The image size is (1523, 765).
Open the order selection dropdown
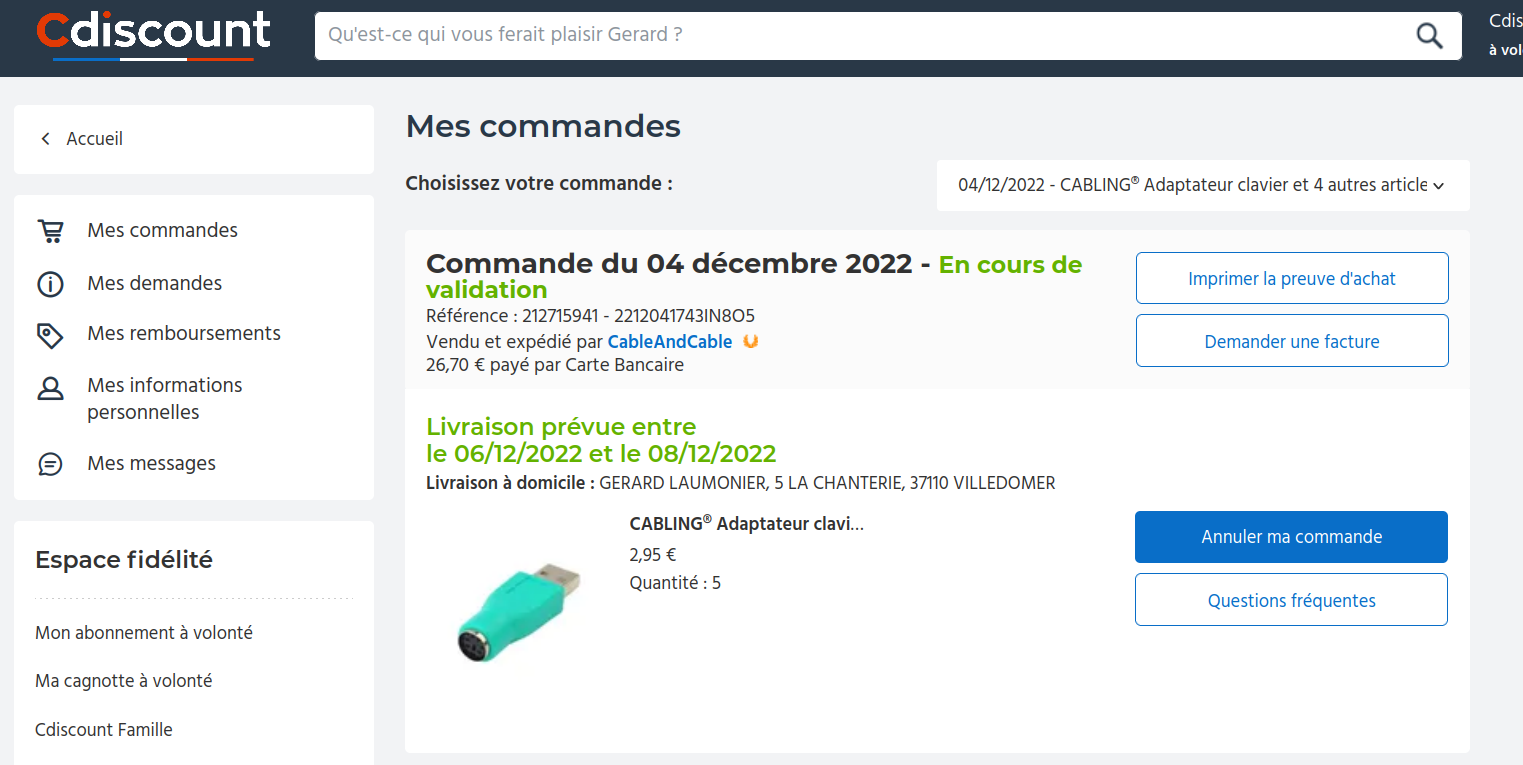point(1203,185)
